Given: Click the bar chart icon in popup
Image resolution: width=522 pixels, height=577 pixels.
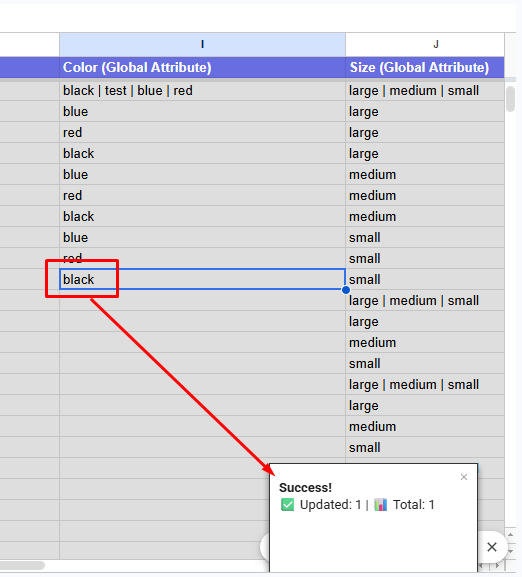Looking at the screenshot, I should coord(381,505).
